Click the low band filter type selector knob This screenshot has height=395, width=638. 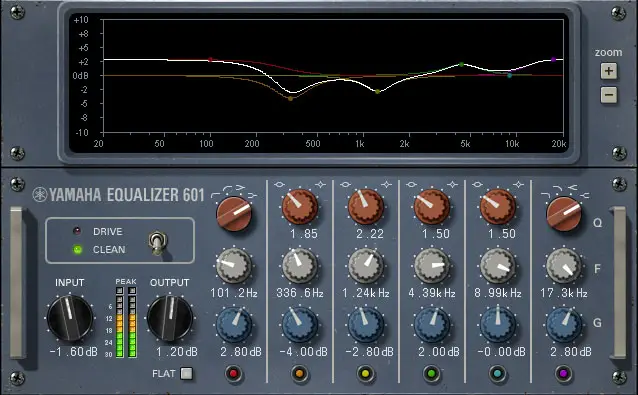coord(234,214)
